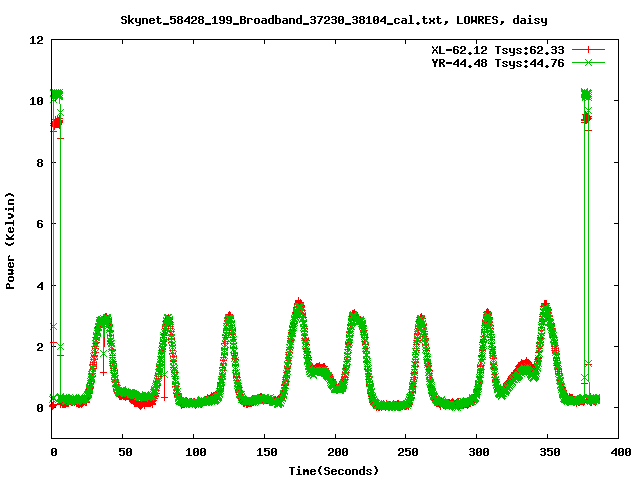
Task: Click the tallest peak near 175 seconds
Action: point(299,304)
